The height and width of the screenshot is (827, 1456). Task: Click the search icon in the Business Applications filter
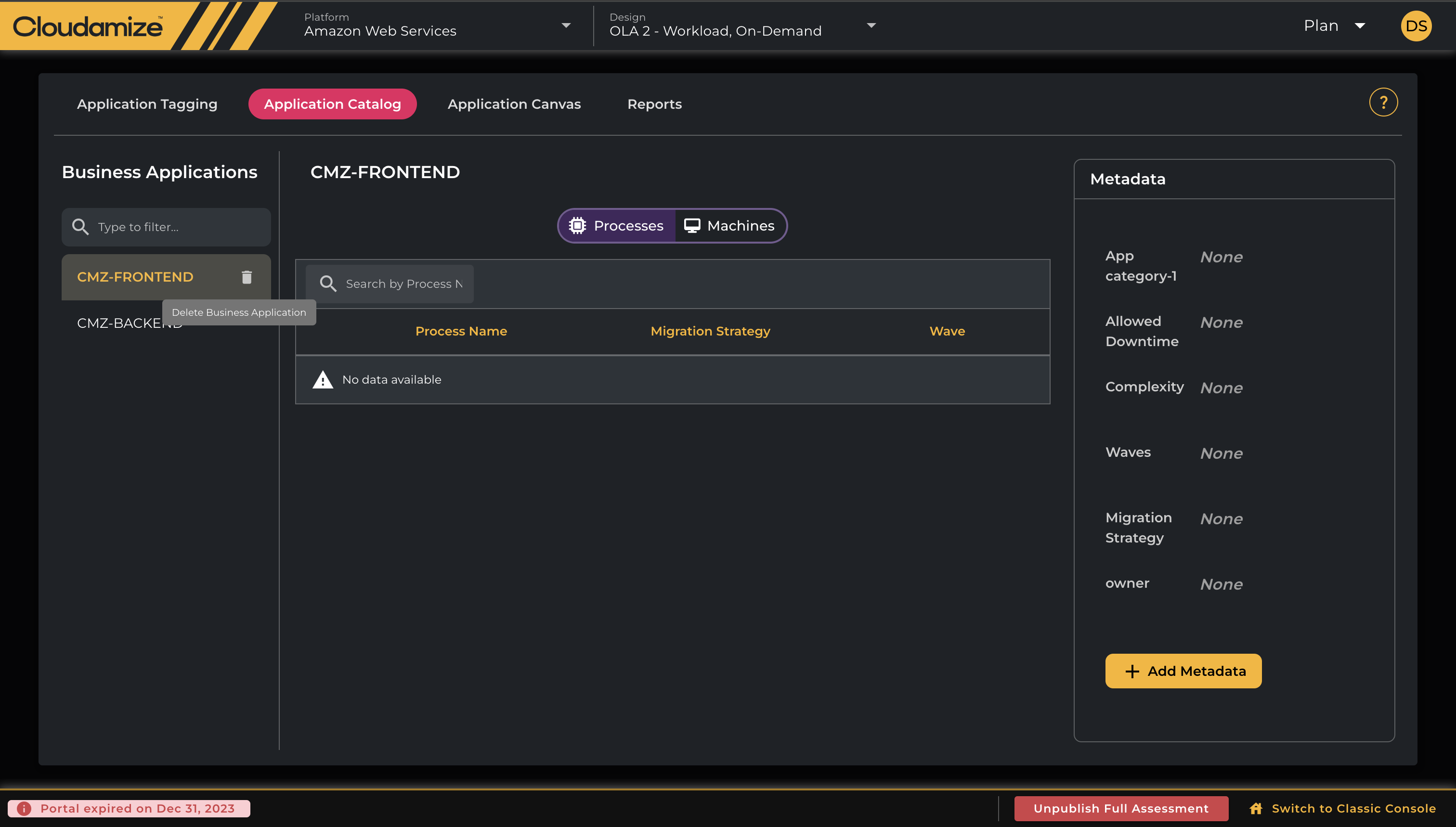point(80,227)
